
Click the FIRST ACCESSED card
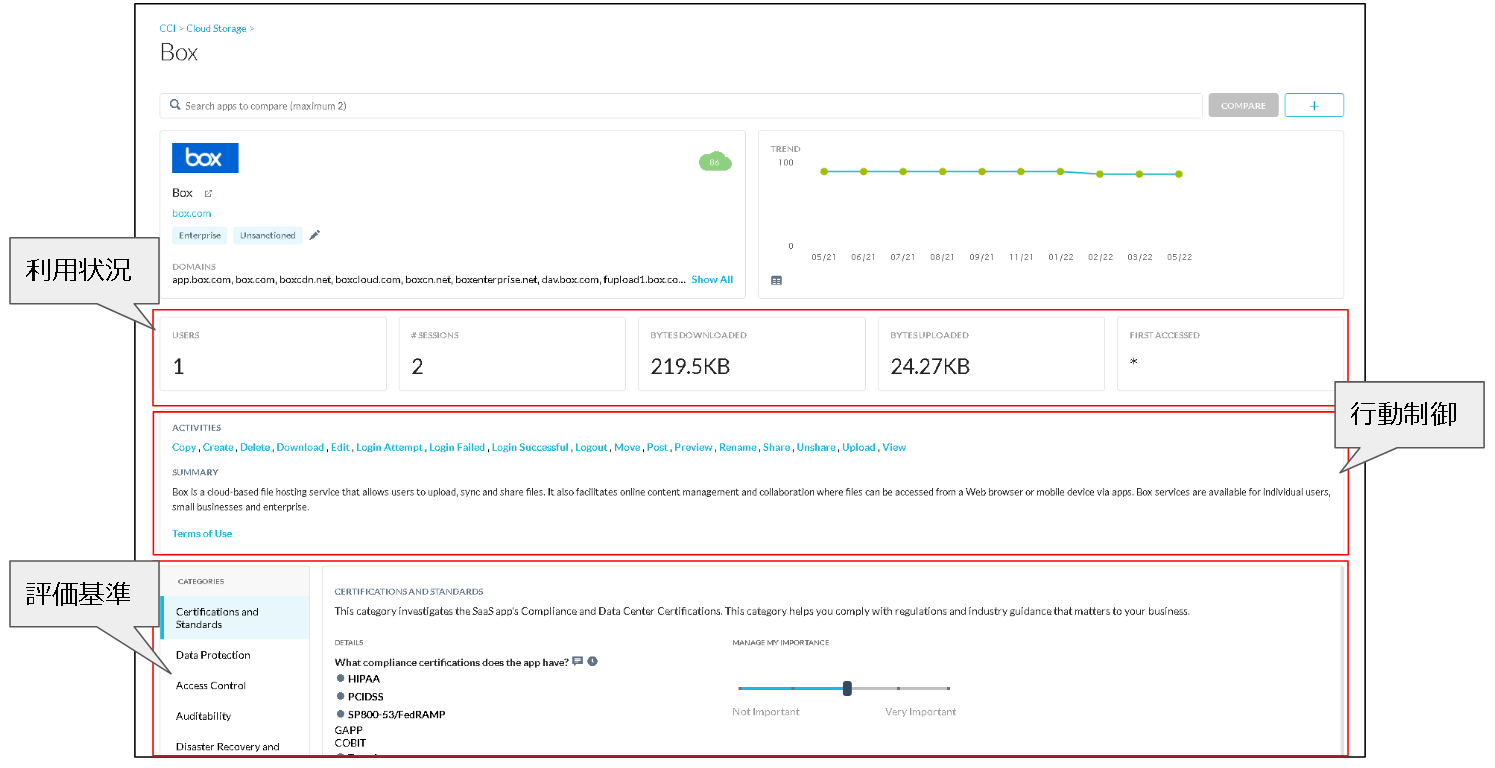1230,354
